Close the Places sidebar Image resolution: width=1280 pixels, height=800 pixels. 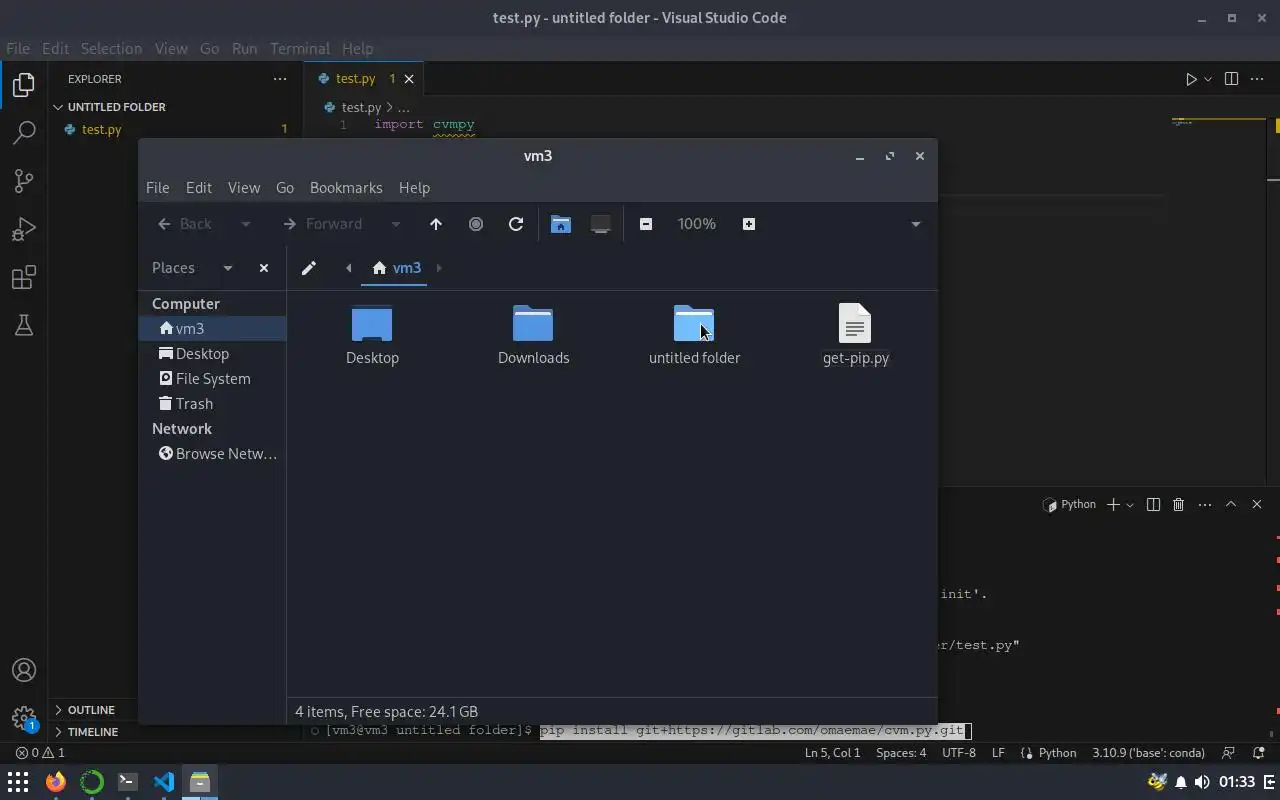coord(264,268)
